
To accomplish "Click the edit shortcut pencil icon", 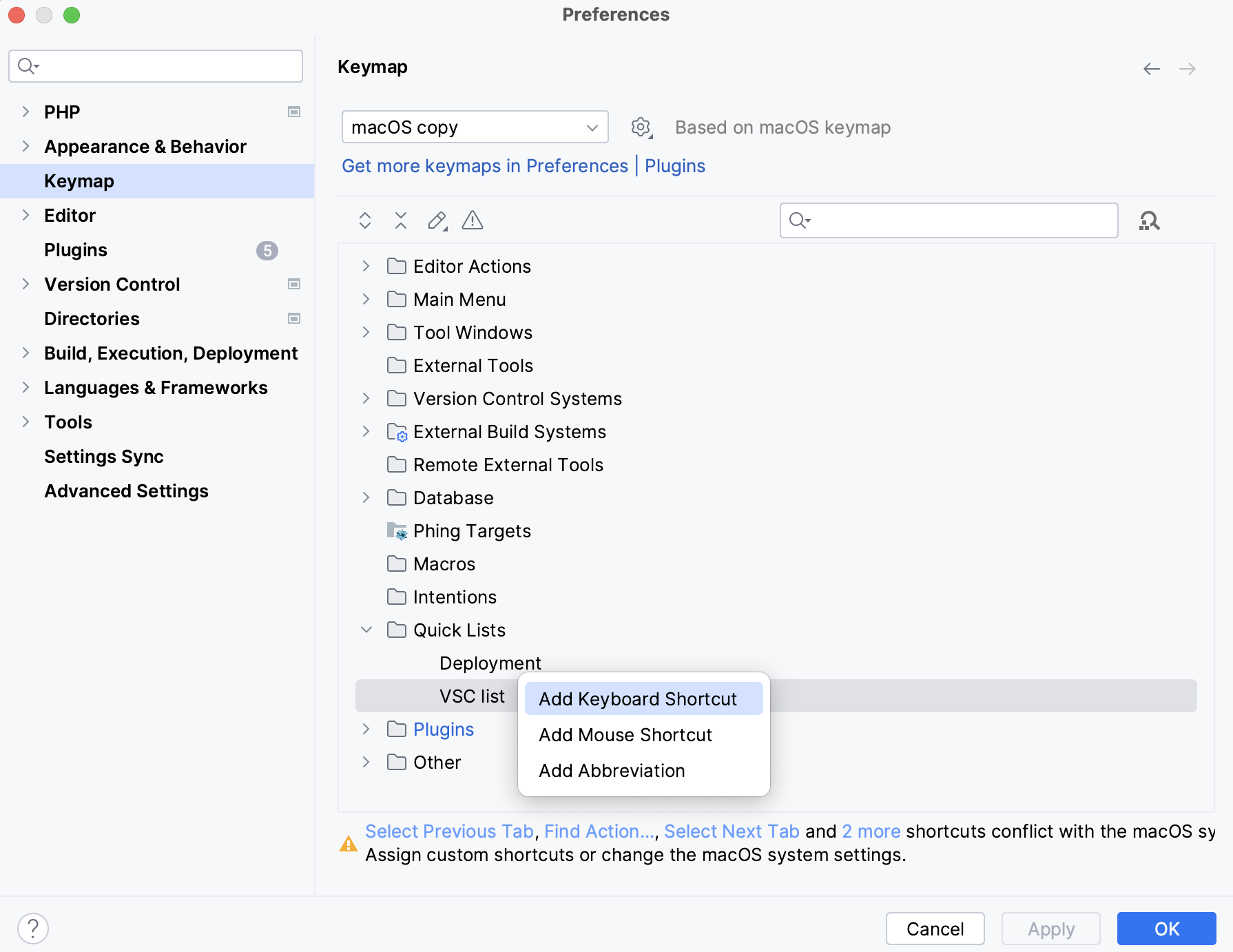I will tap(437, 220).
